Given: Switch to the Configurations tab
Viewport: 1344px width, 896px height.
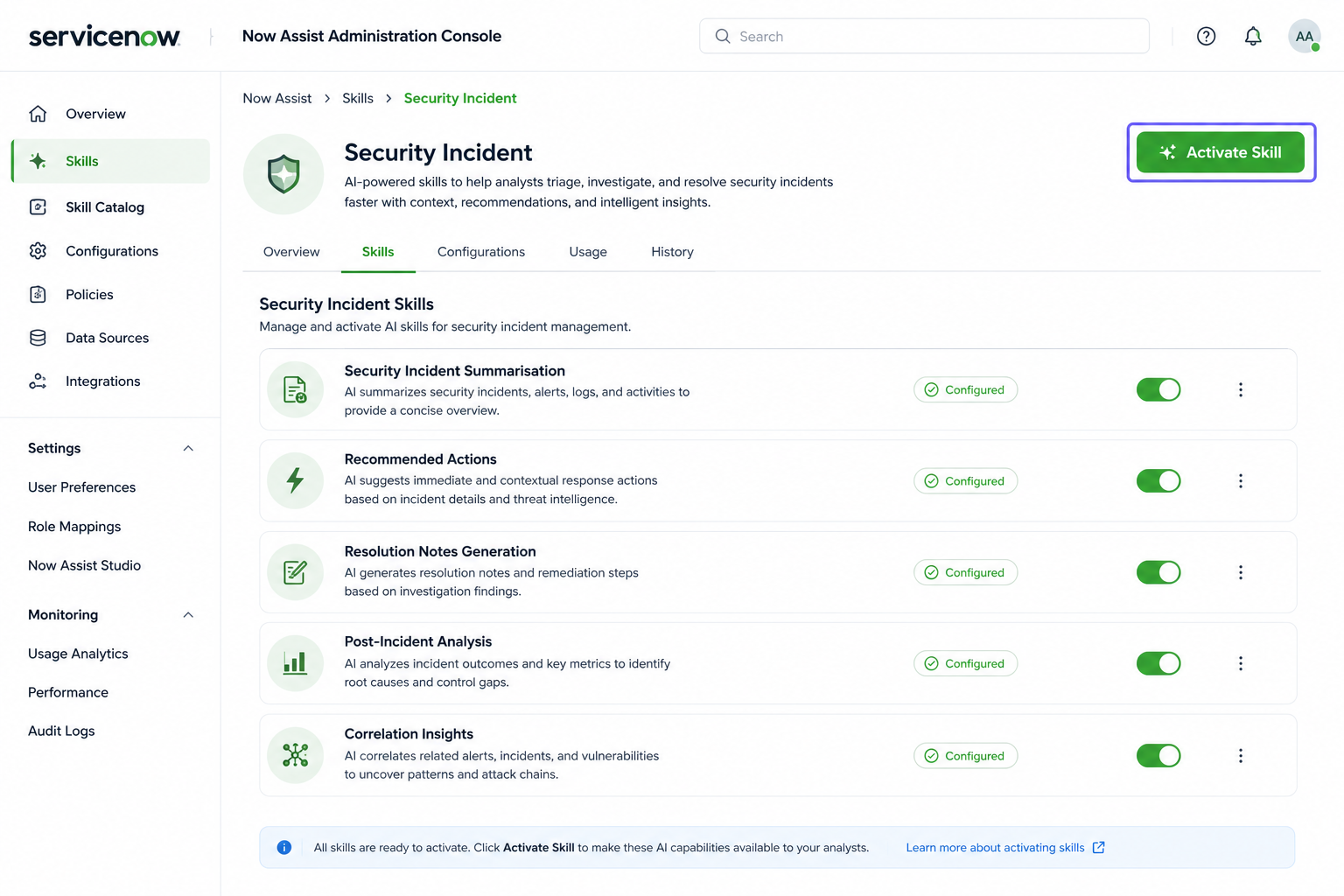Looking at the screenshot, I should (481, 252).
